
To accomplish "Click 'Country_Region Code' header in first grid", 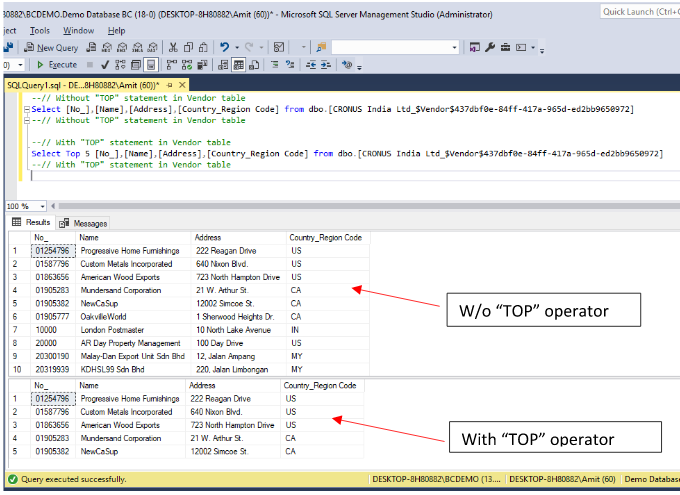I will [326, 237].
